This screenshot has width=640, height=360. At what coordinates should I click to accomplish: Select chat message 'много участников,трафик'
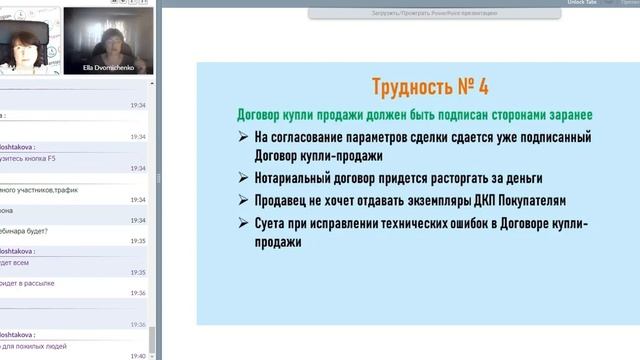pos(39,190)
